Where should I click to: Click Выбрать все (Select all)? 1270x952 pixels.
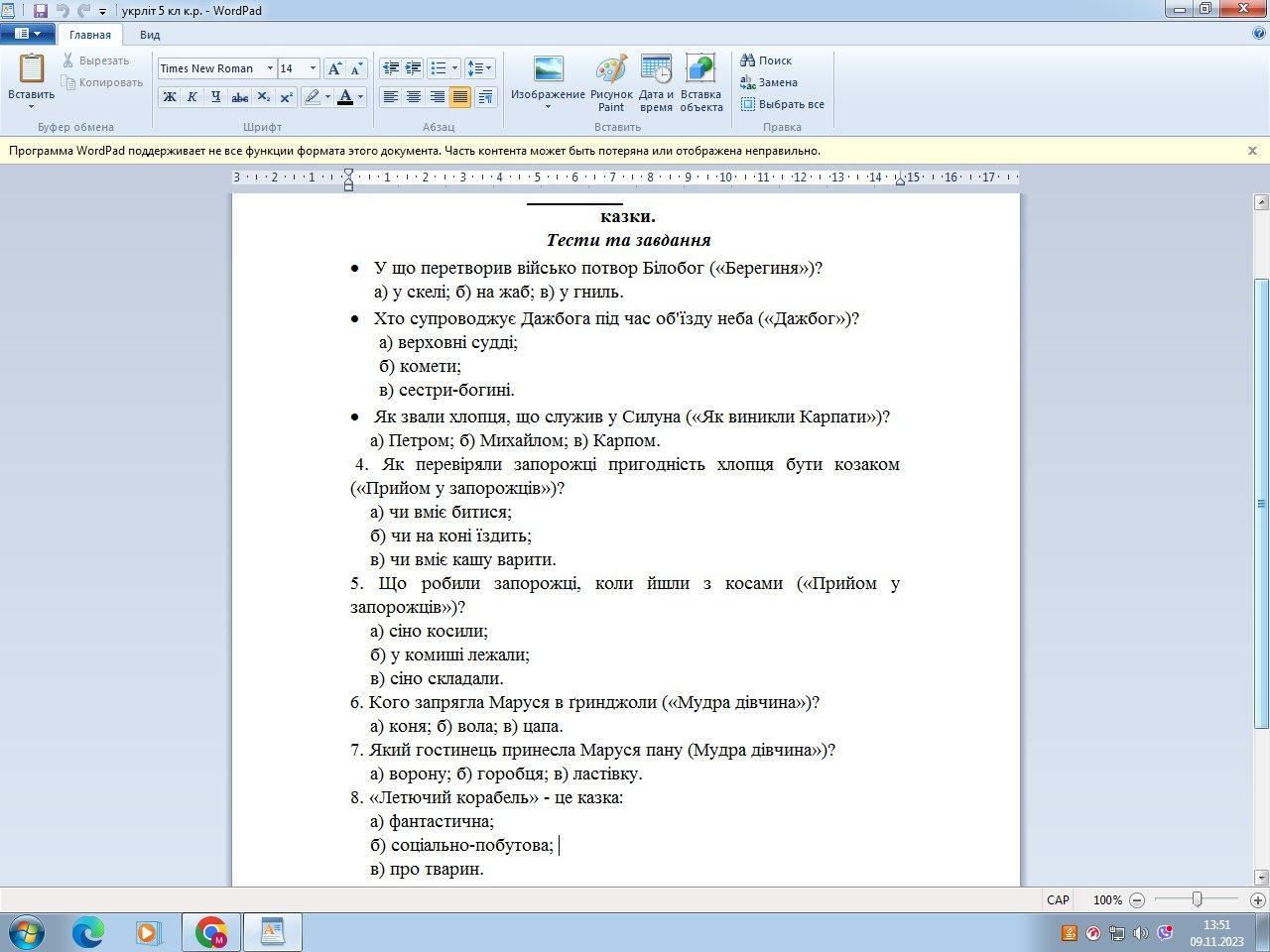pyautogui.click(x=782, y=104)
